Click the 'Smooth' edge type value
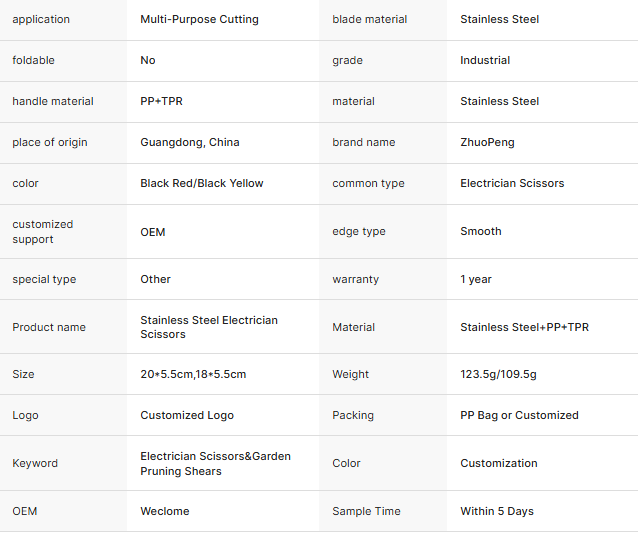This screenshot has height=536, width=638. pos(481,231)
